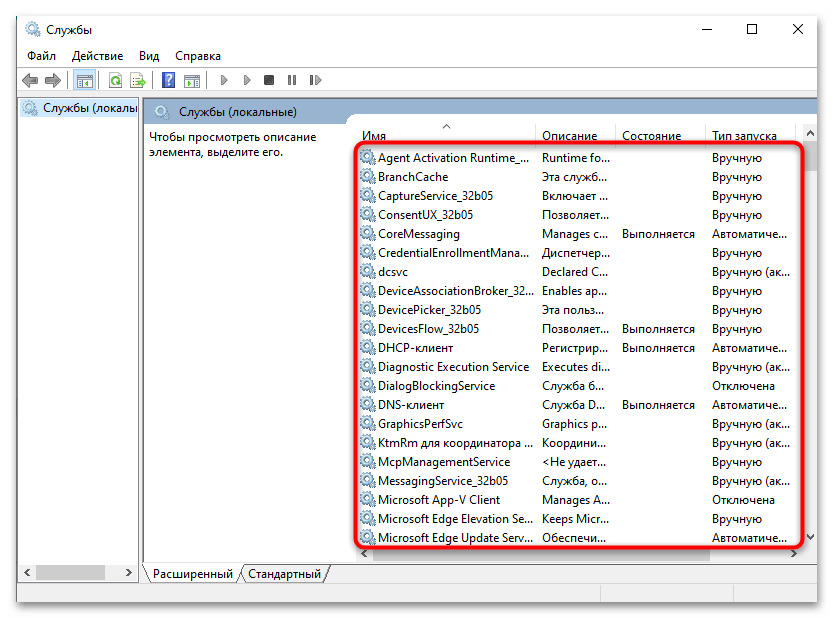This screenshot has height=618, width=833.
Task: Open the Файл menu
Action: (40, 56)
